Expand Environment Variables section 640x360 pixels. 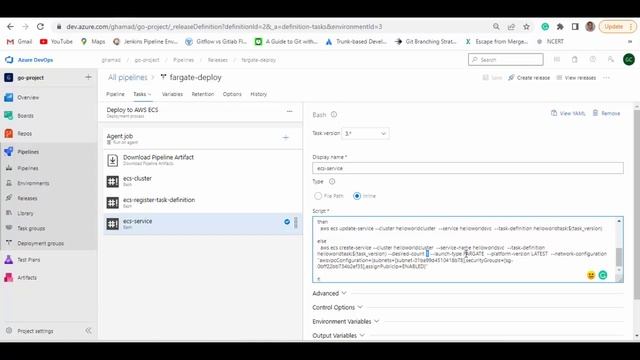tap(346, 322)
